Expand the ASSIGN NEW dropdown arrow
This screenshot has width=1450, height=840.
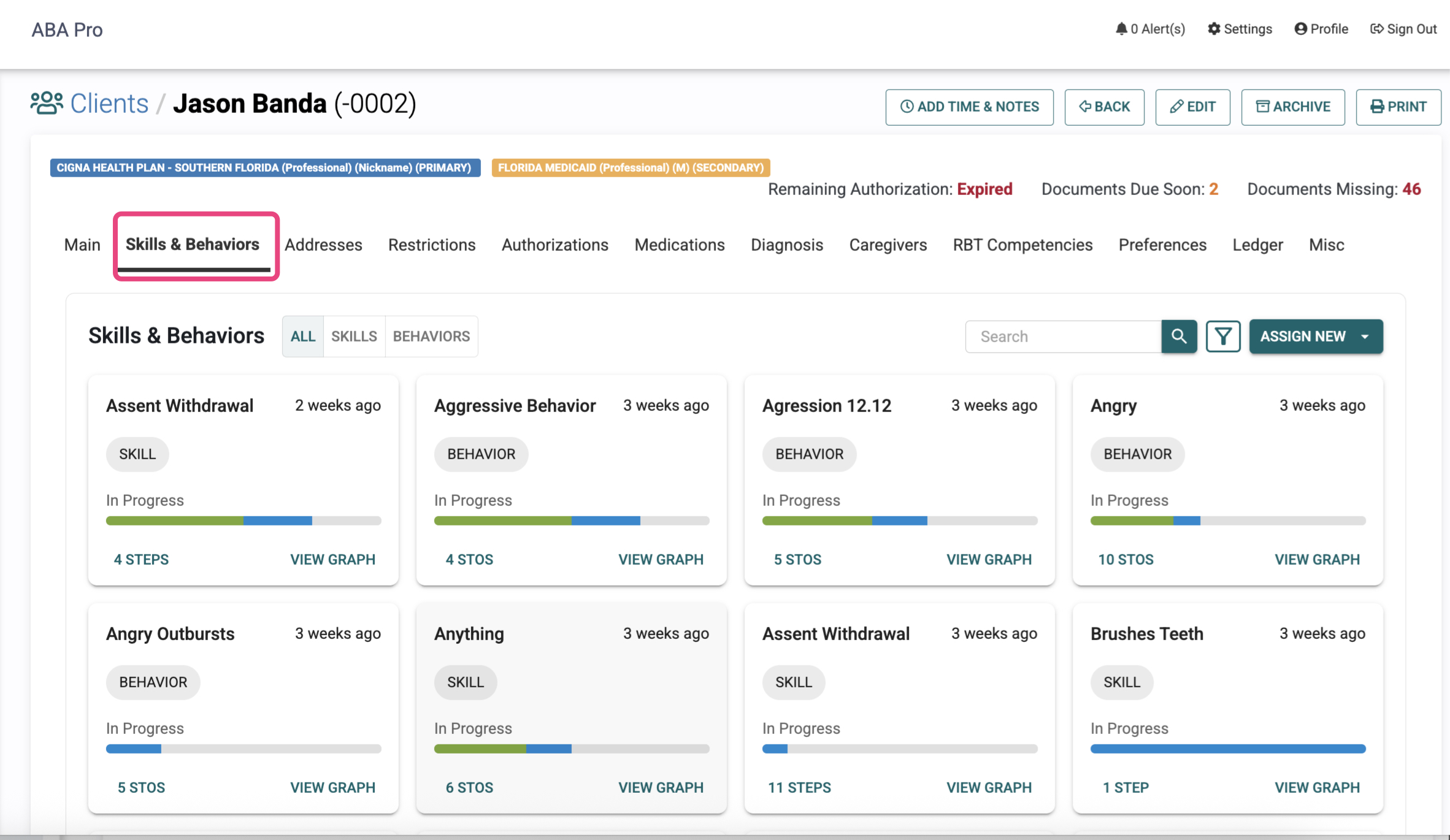1365,336
